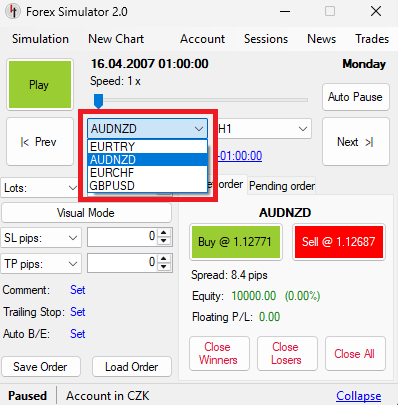Click Buy @ 1.12771 button
Viewport: 398px width, 405px height.
236,242
